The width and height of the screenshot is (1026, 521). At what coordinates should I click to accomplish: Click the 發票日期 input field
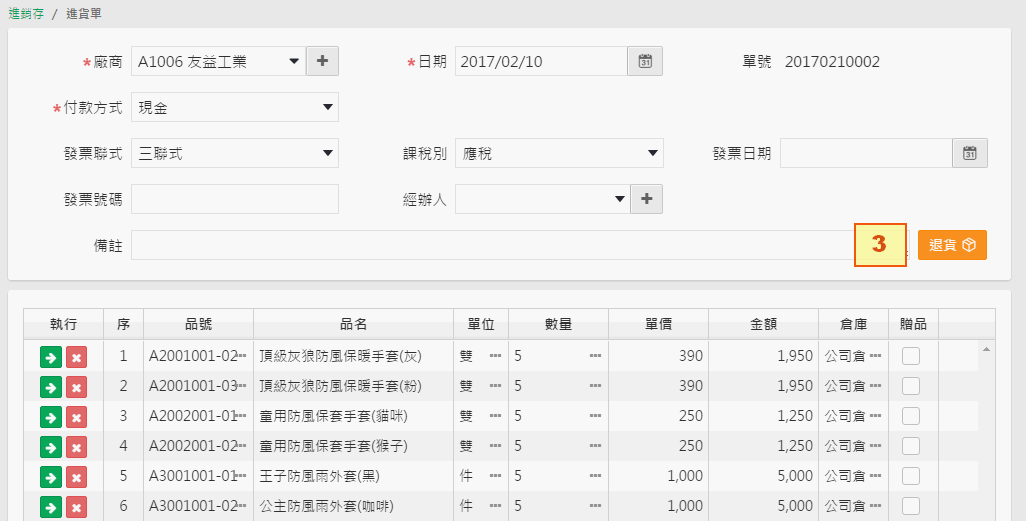tap(866, 153)
